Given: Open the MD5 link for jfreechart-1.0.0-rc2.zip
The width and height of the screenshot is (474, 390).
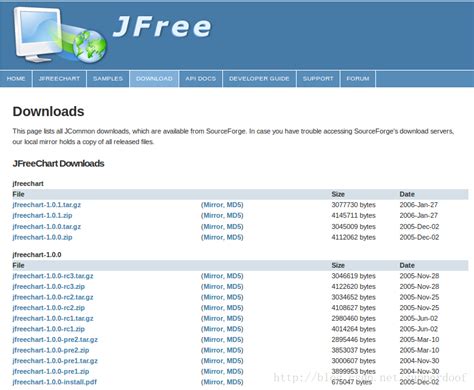Looking at the screenshot, I should [234, 308].
